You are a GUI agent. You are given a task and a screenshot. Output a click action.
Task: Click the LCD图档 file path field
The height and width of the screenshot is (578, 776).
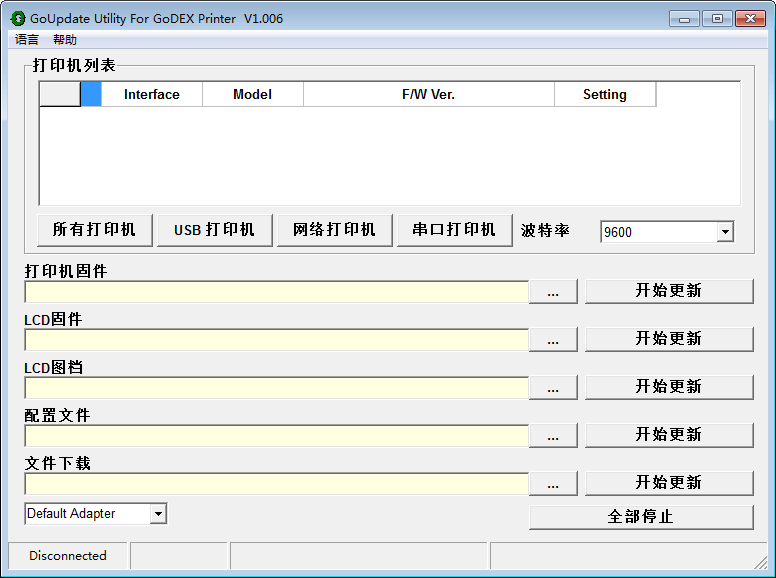click(277, 387)
